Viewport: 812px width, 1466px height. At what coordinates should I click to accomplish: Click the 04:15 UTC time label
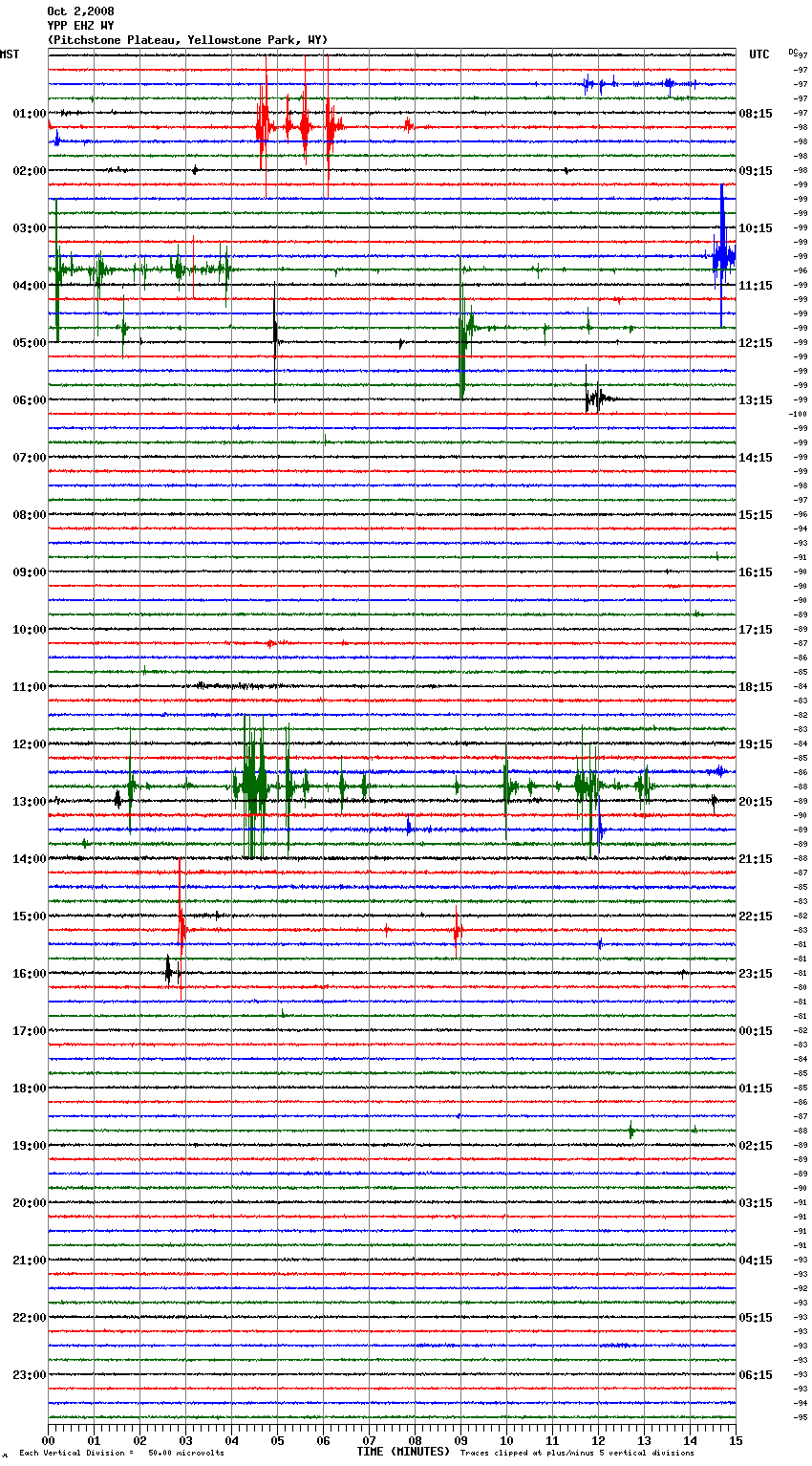tap(756, 1260)
